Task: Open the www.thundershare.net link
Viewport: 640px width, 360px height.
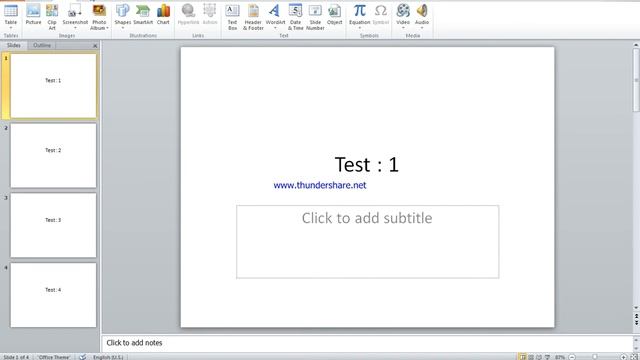Action: (x=320, y=185)
